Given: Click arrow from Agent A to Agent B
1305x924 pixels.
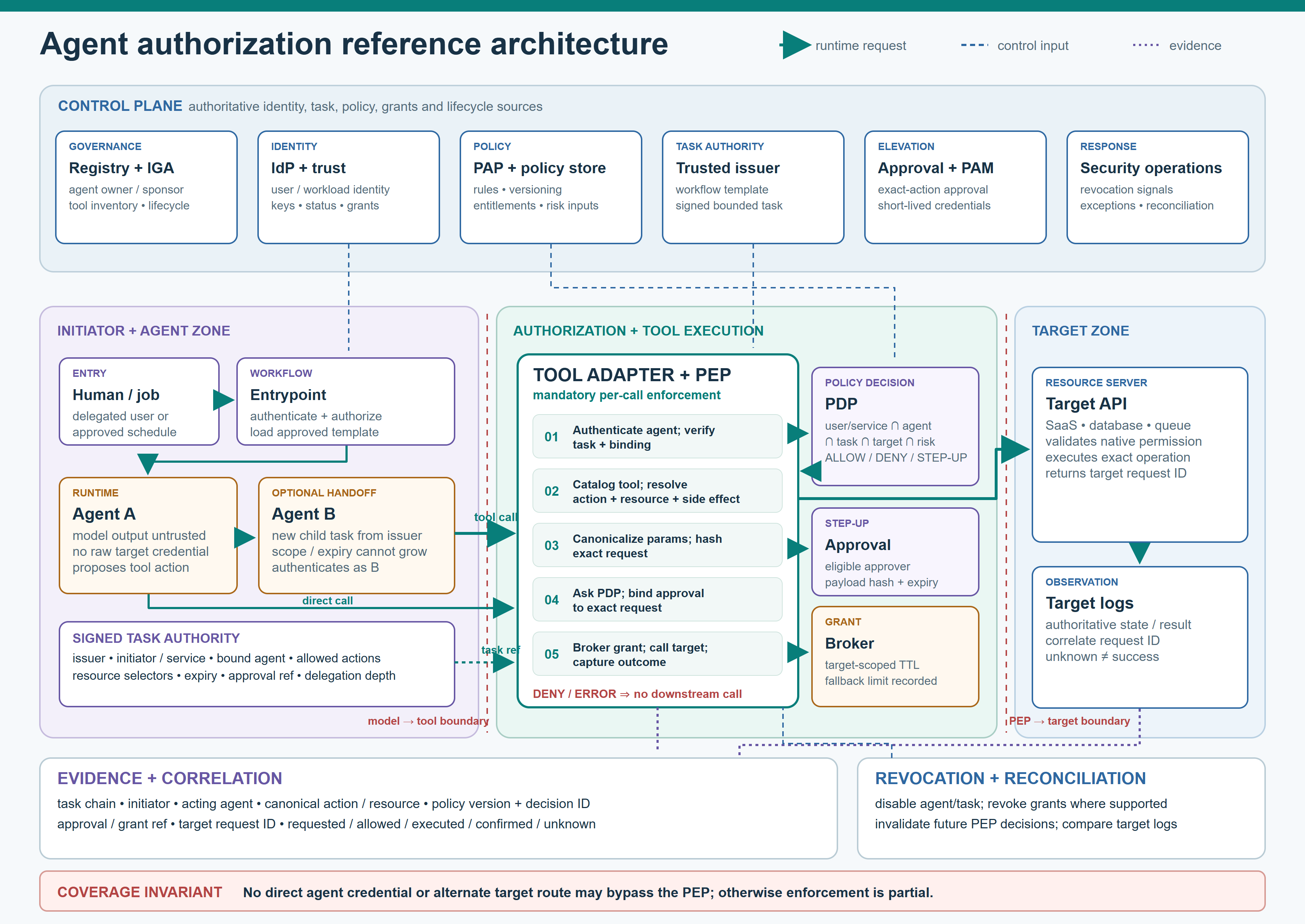Looking at the screenshot, I should [245, 537].
